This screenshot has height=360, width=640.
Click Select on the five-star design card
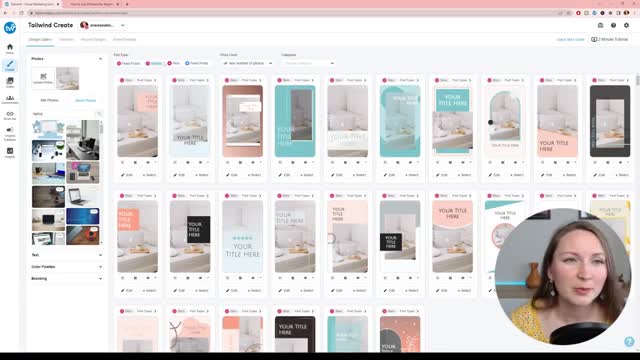(254, 291)
